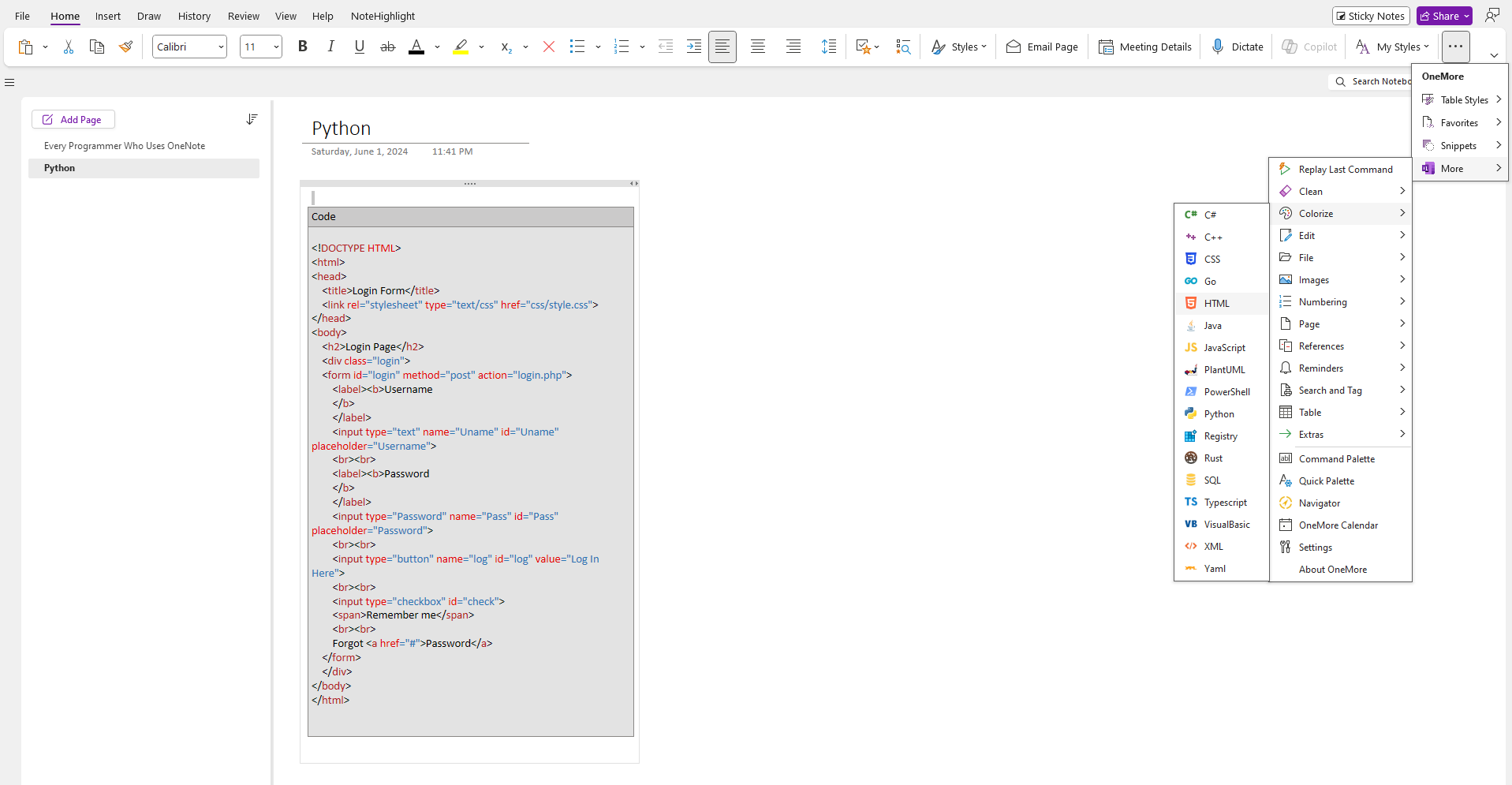This screenshot has height=785, width=1512.
Task: Click the Strikethrough icon in ribbon
Action: (387, 47)
